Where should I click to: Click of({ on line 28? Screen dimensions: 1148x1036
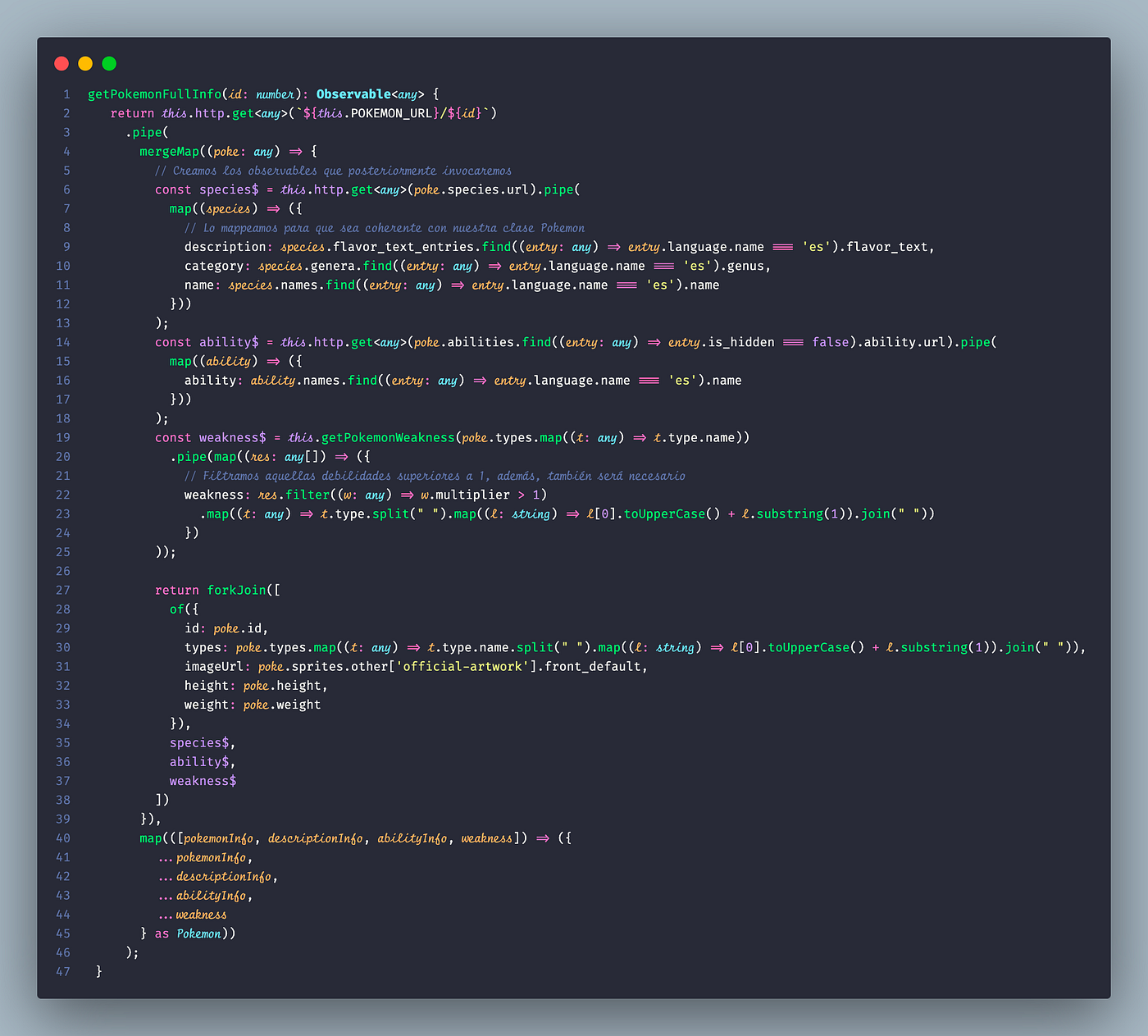pyautogui.click(x=184, y=609)
